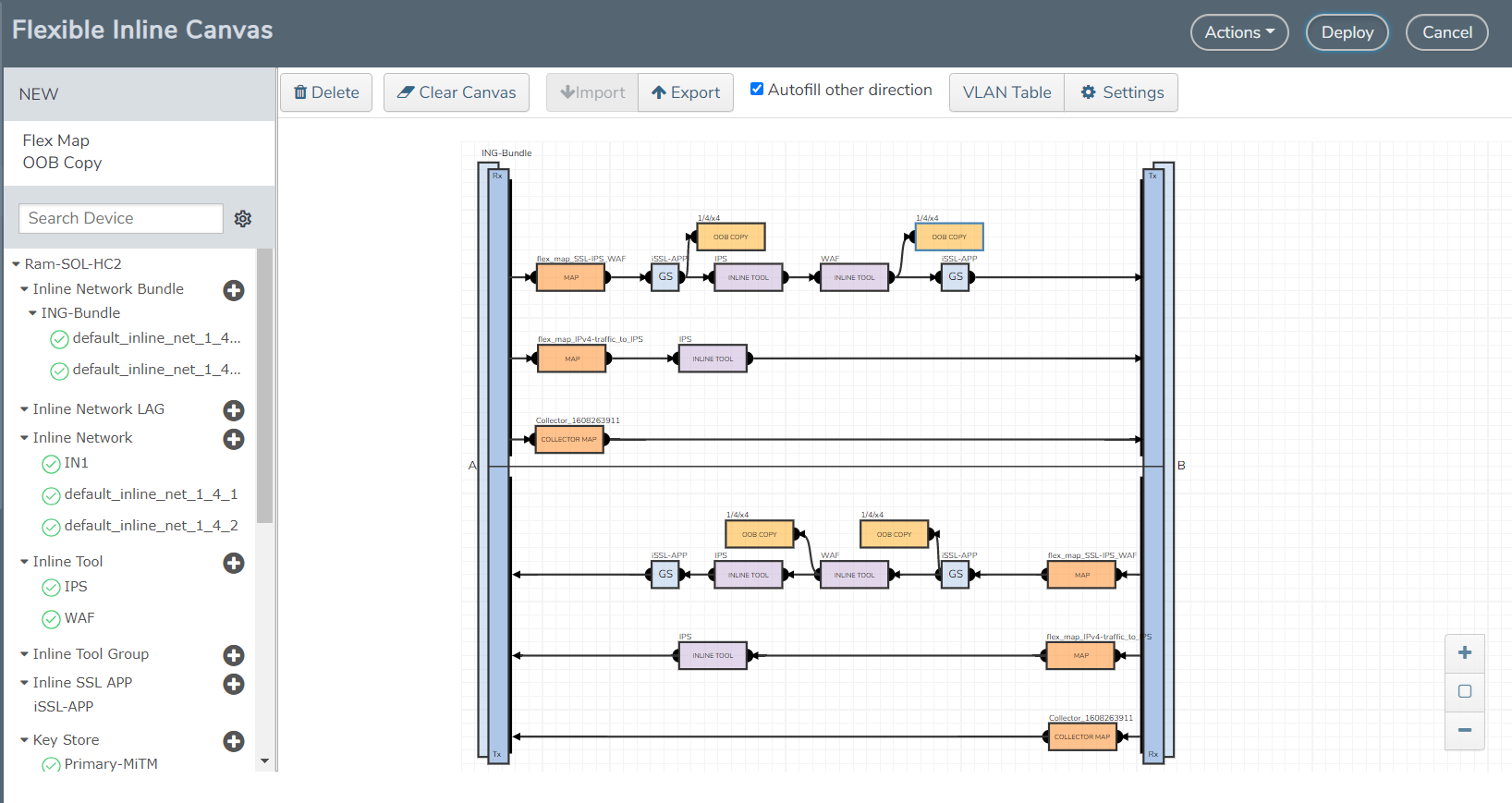1512x803 pixels.
Task: Open canvas Settings
Action: click(1121, 92)
